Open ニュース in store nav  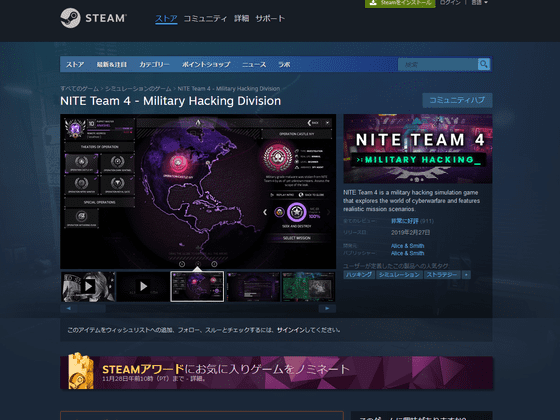pos(254,65)
